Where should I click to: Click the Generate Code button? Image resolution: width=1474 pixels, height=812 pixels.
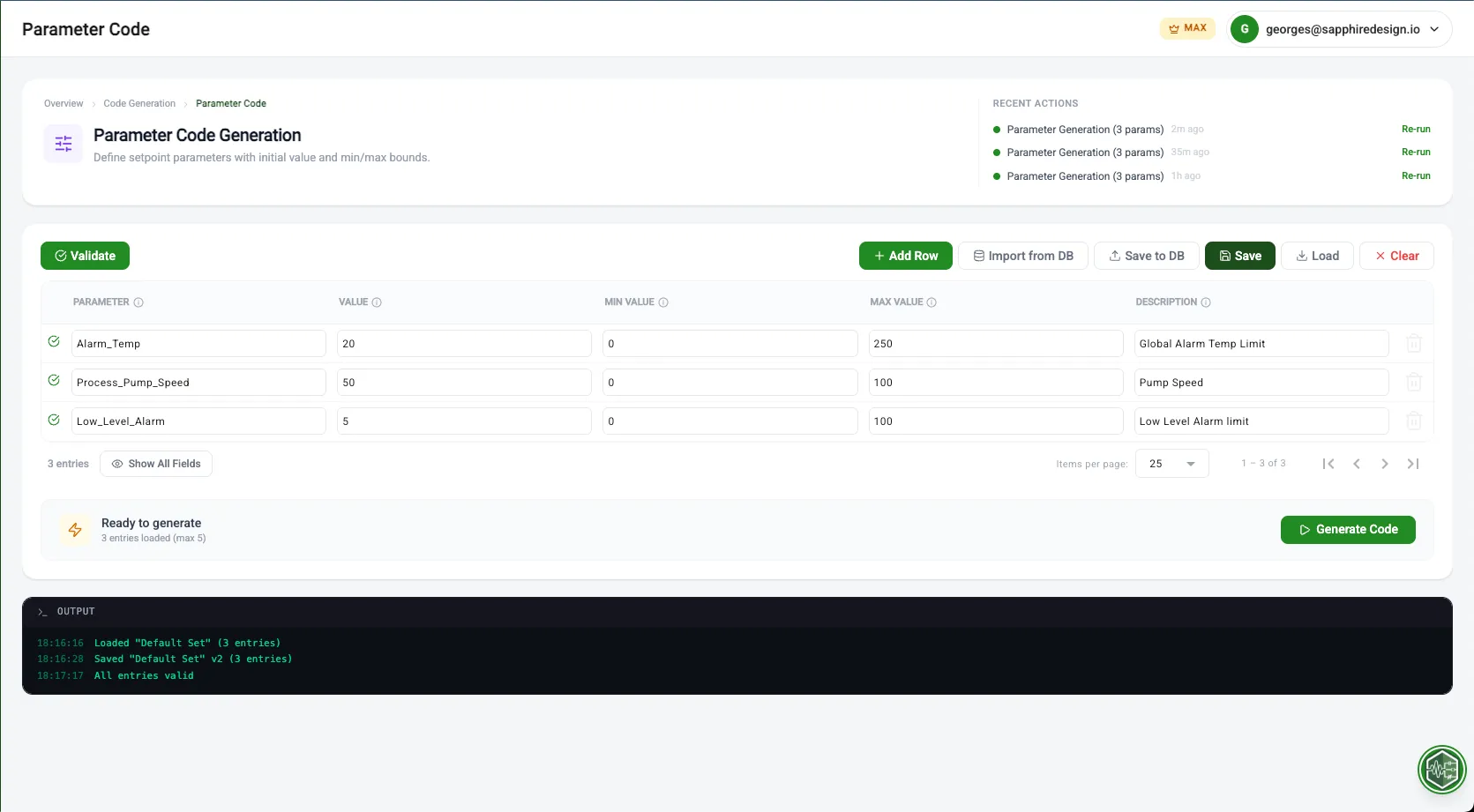pyautogui.click(x=1348, y=530)
